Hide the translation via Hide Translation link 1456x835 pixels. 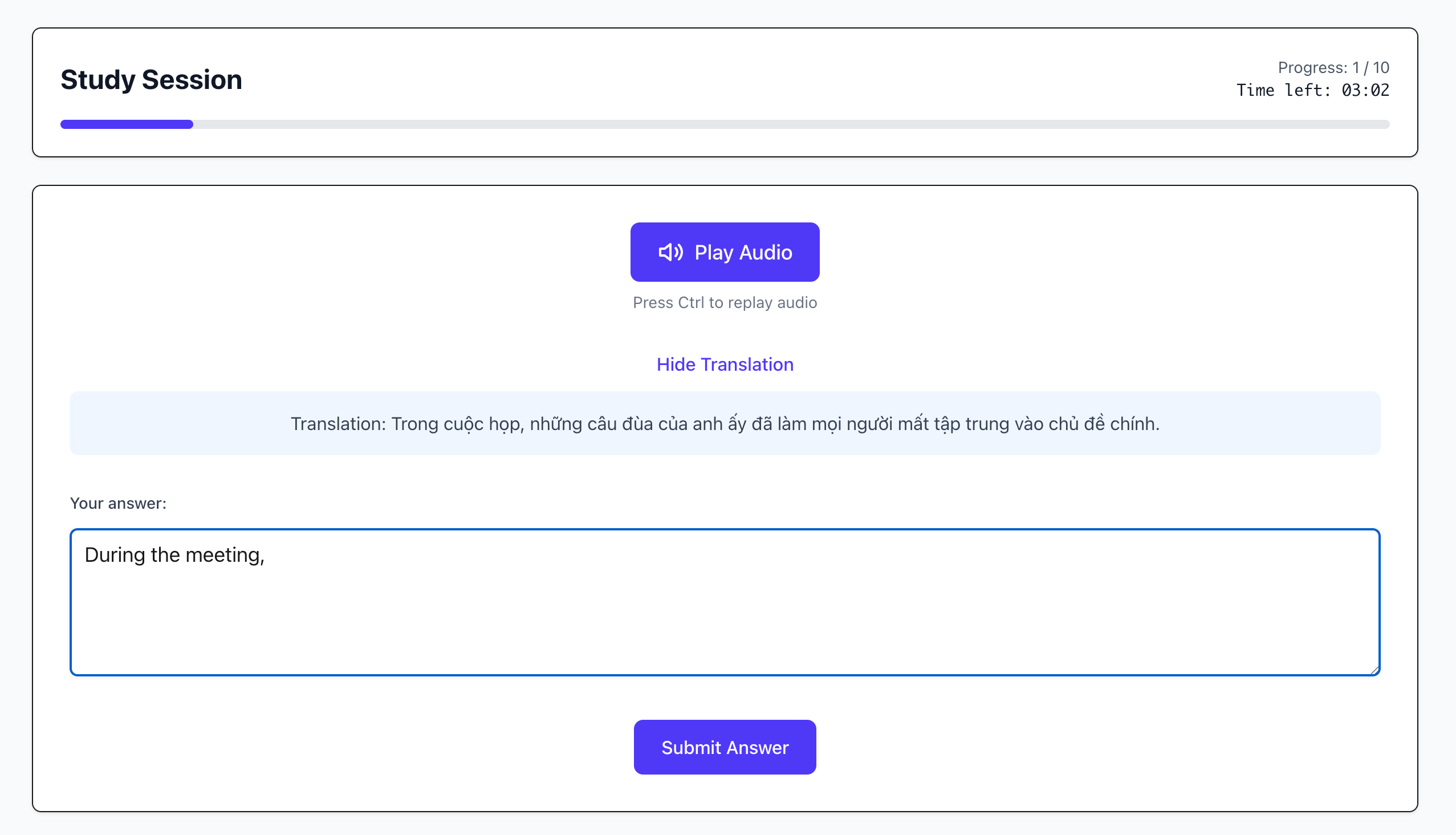click(725, 364)
